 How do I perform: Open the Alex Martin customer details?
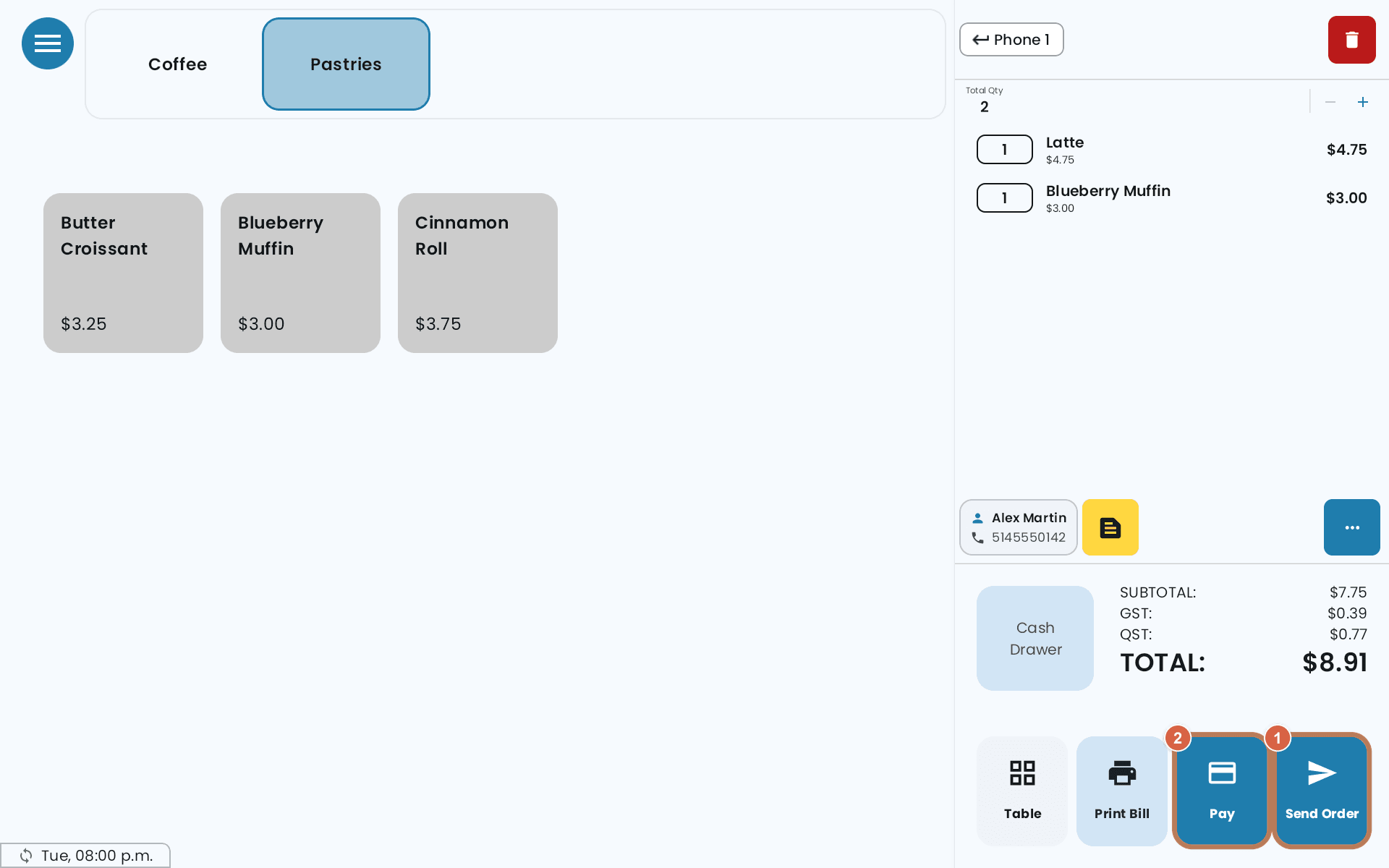[x=1019, y=527]
